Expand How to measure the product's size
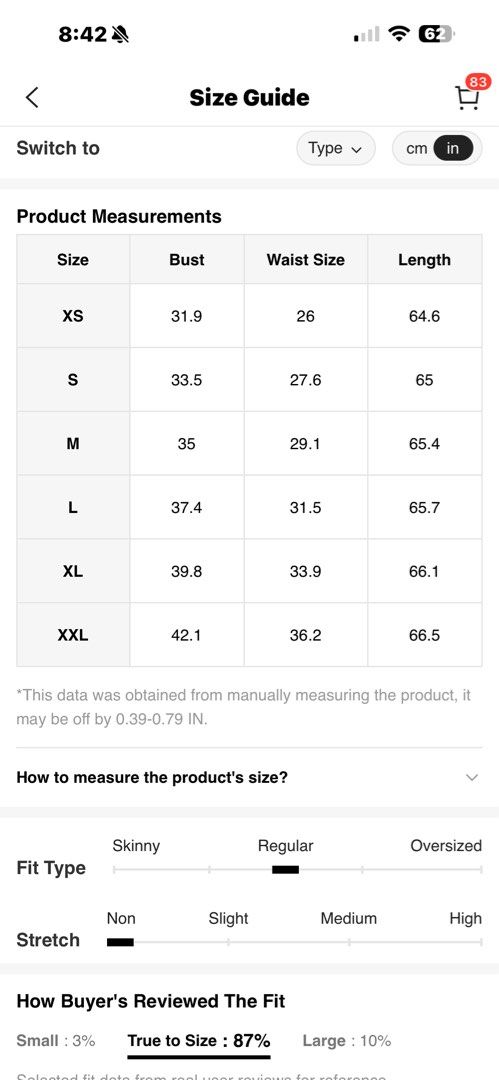The height and width of the screenshot is (1080, 499). [x=249, y=778]
